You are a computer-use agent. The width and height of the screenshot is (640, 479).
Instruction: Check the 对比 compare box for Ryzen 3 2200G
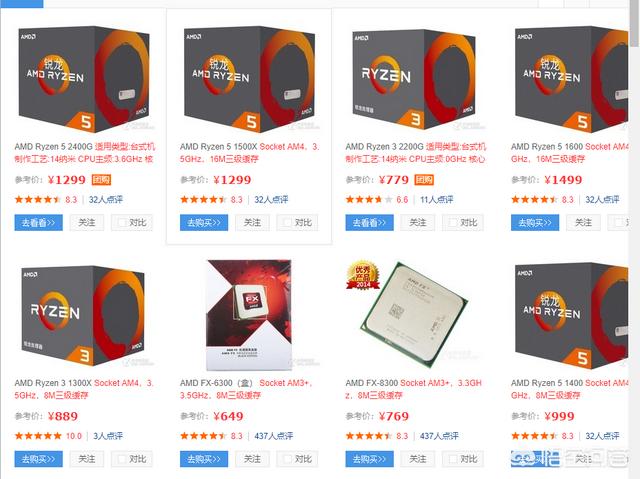point(453,222)
